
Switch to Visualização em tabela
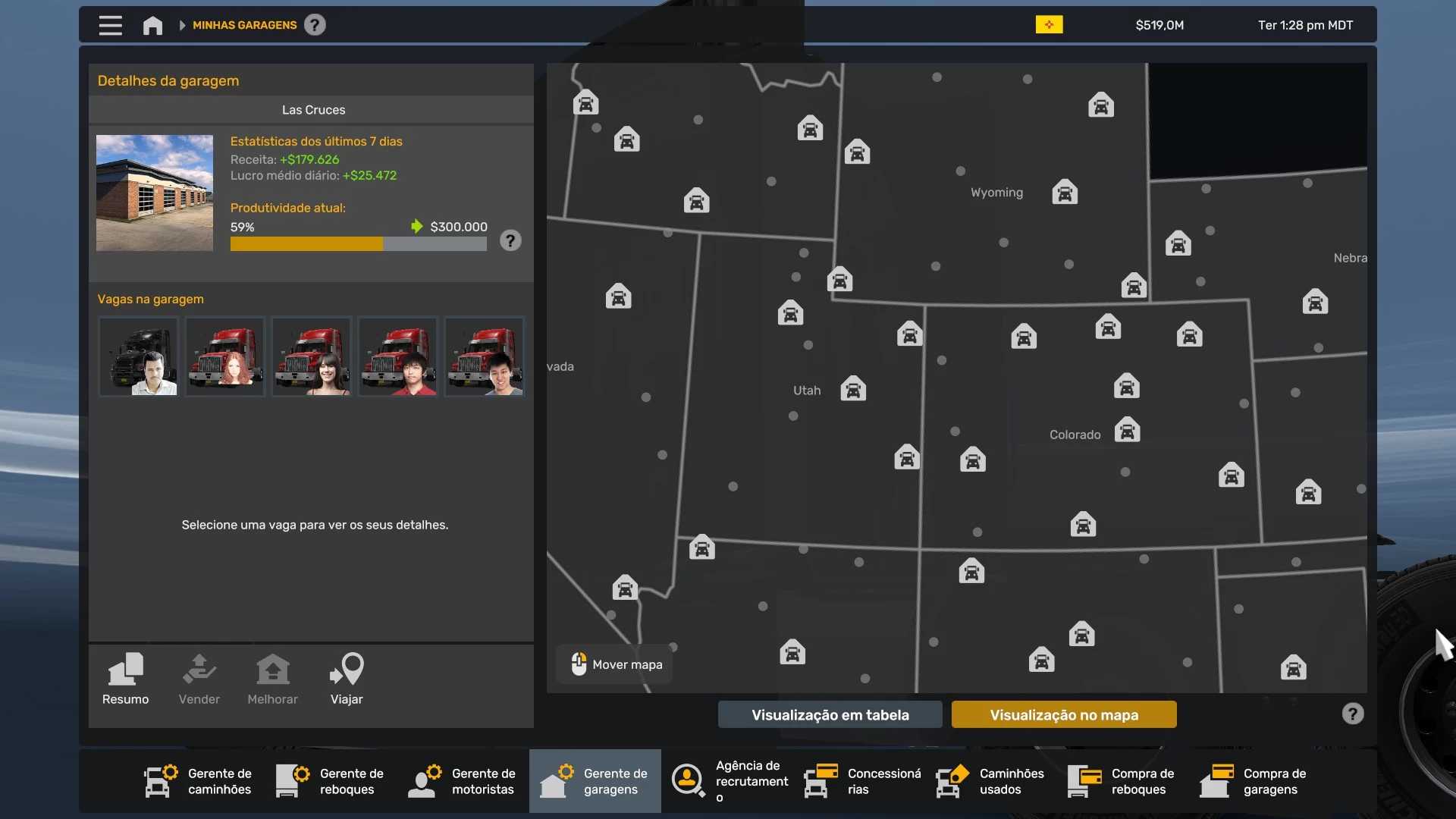(x=830, y=714)
